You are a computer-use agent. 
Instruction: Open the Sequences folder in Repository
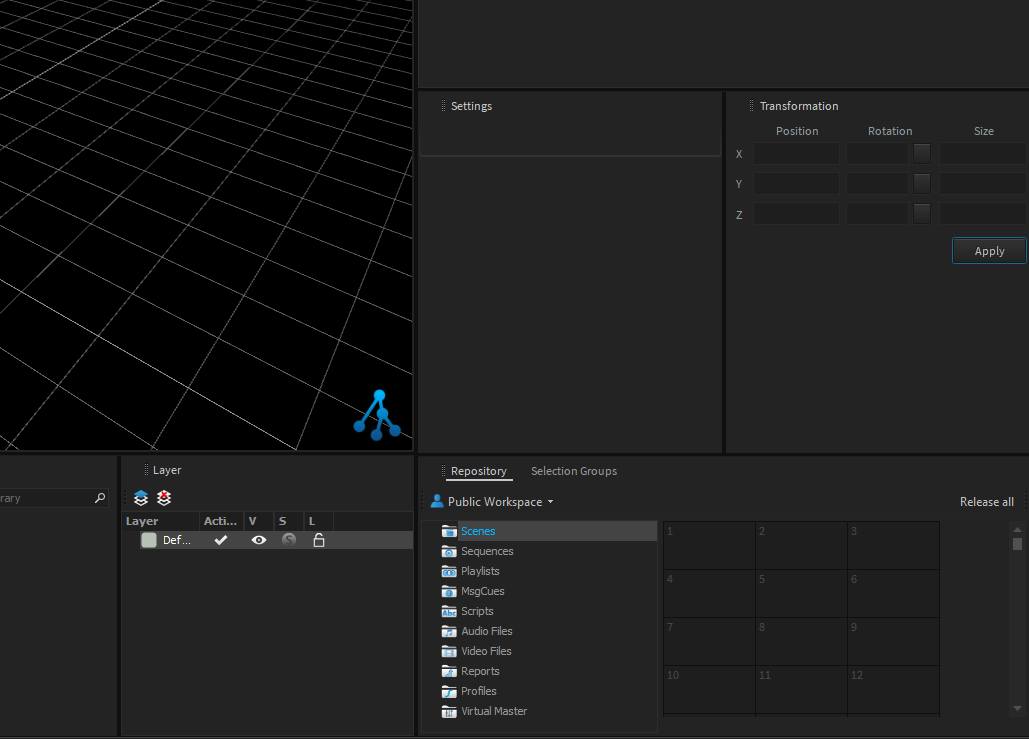point(487,551)
